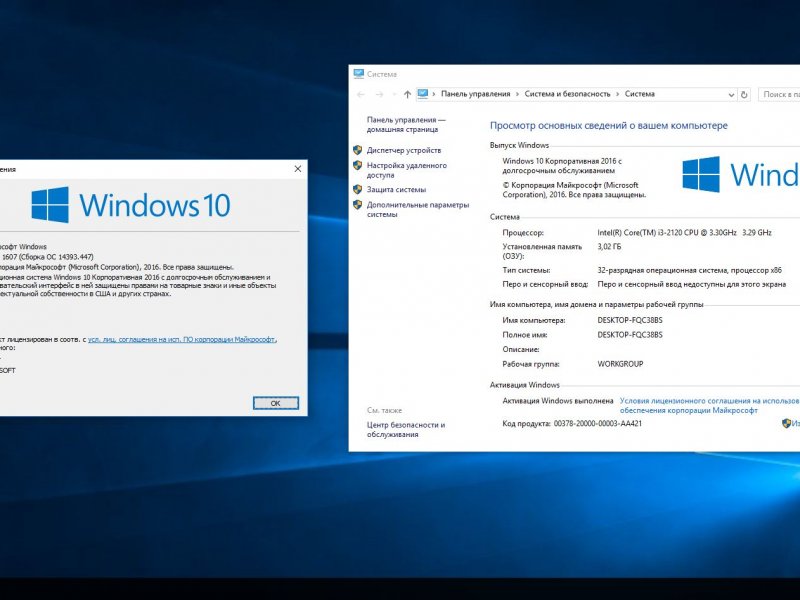Select the 'Система и безопасность' breadcrumb

(x=567, y=94)
